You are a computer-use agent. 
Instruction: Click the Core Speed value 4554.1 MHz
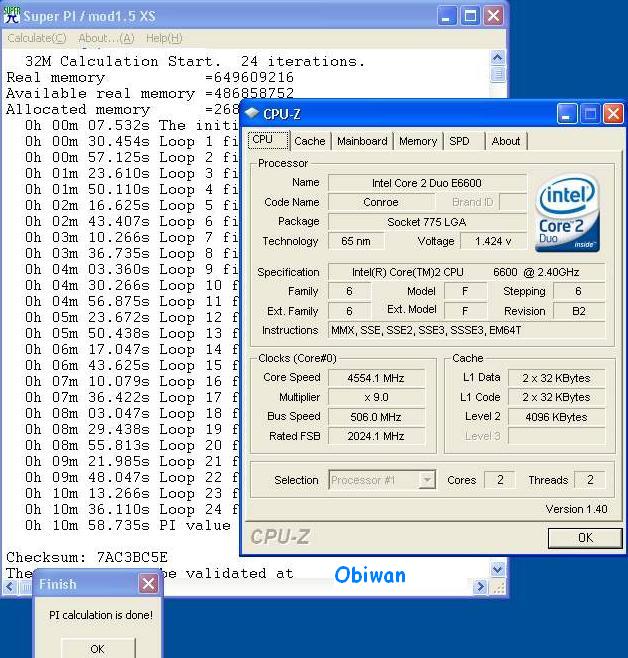point(376,378)
